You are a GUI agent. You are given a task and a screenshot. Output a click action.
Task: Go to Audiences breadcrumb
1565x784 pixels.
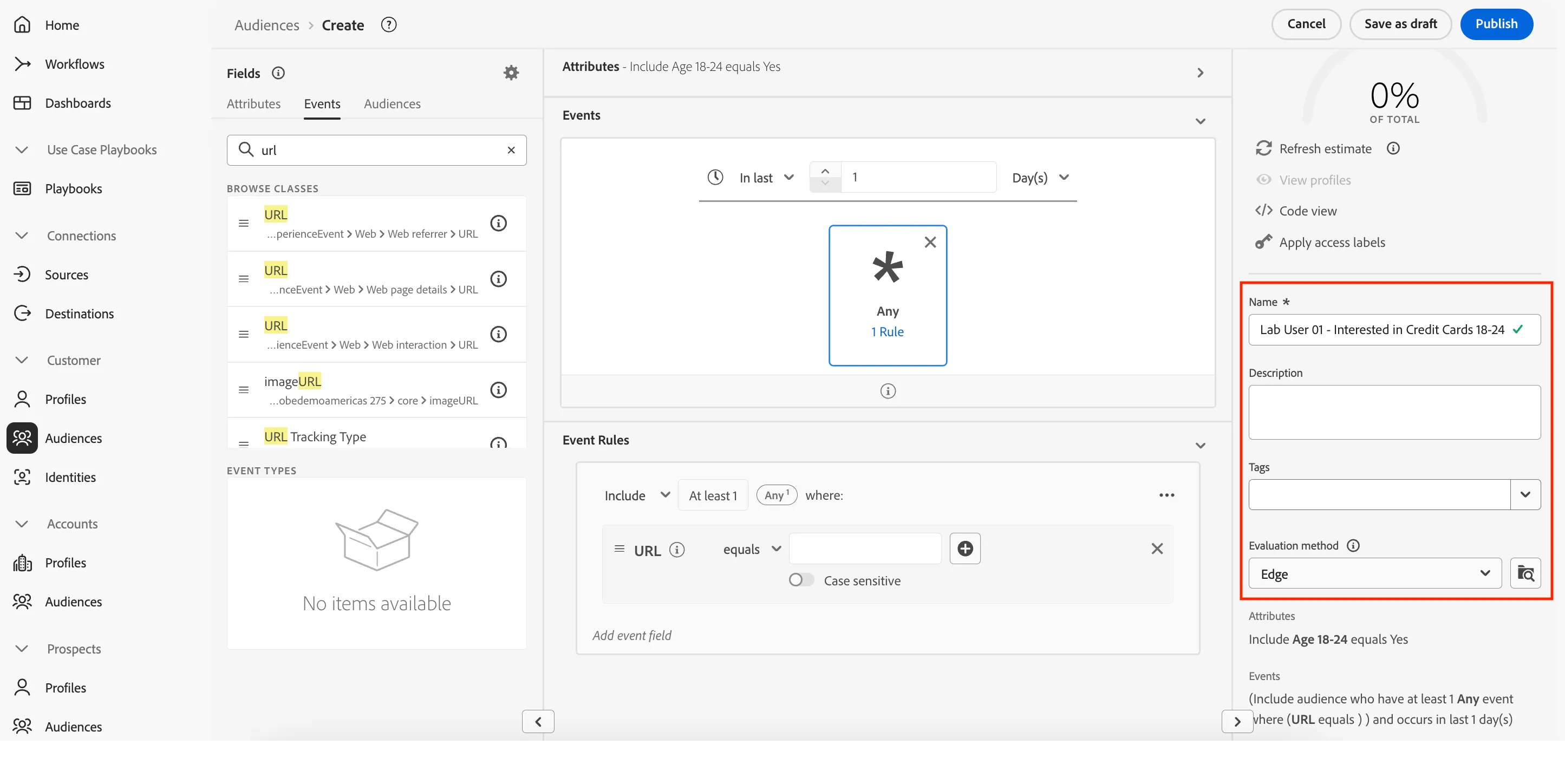click(x=267, y=25)
